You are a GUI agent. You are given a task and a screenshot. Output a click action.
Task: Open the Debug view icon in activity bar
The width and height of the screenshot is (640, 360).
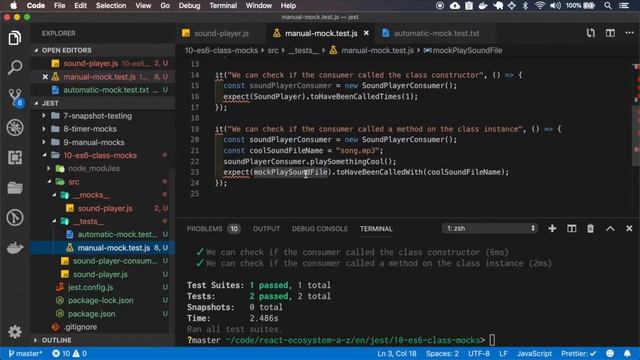coord(15,128)
